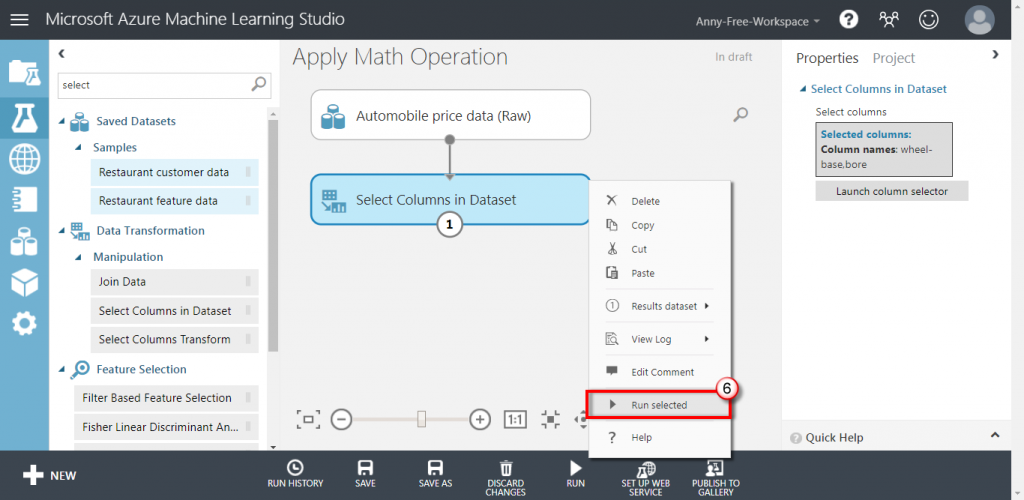Collapse the Select Columns in Dataset properties section

[802, 89]
